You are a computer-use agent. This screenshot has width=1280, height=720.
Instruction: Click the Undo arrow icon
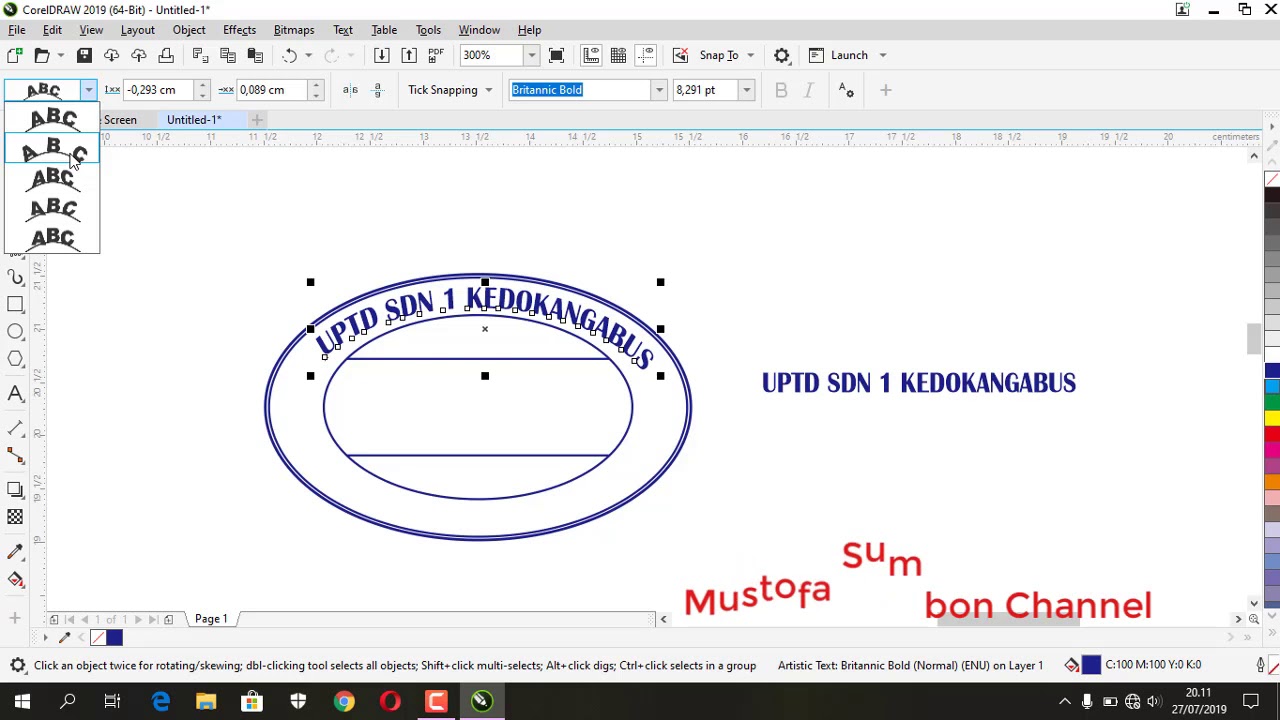pos(289,55)
